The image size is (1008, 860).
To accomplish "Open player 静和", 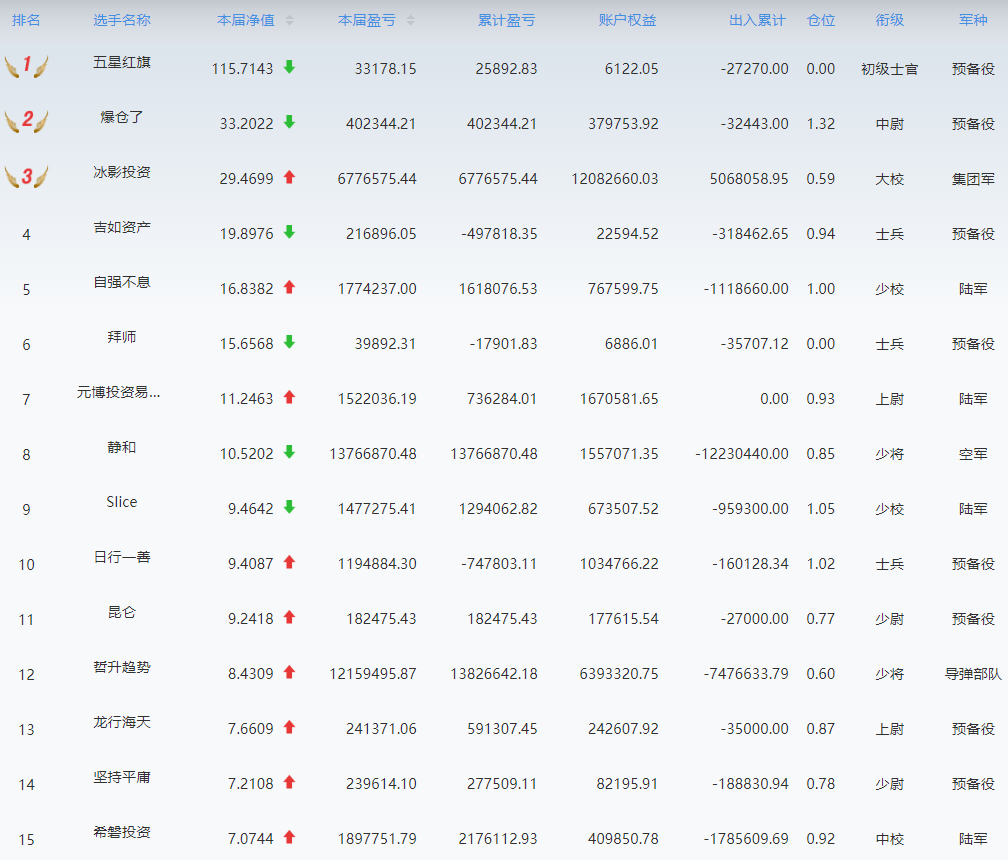I will pos(122,447).
